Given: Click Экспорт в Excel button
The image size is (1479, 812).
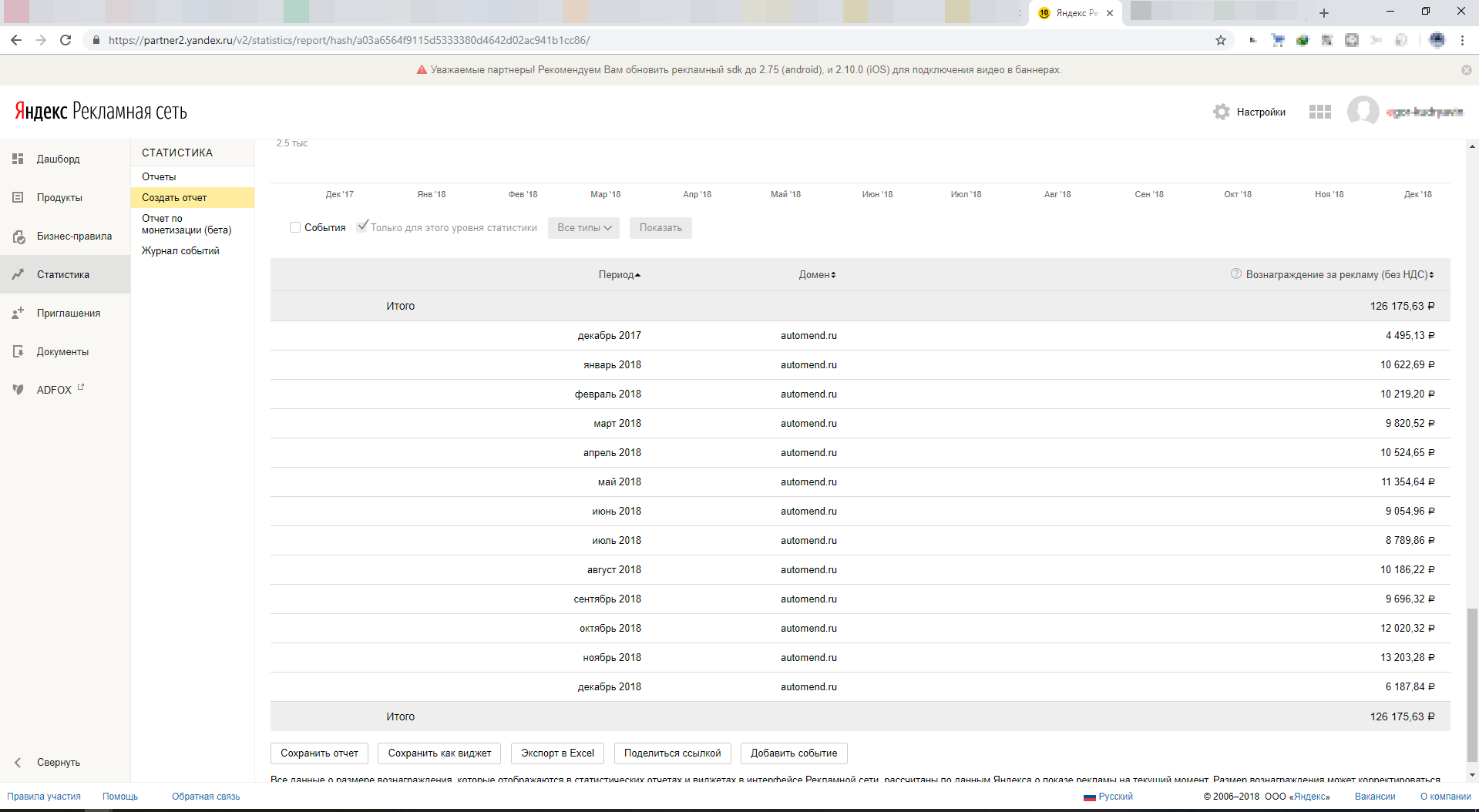Looking at the screenshot, I should tap(557, 753).
